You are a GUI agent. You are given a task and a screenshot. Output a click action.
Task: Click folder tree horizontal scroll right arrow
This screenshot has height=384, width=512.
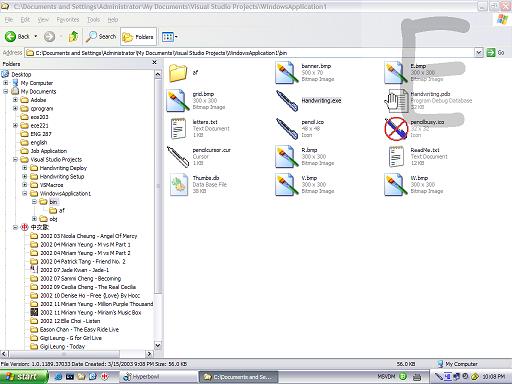149,354
